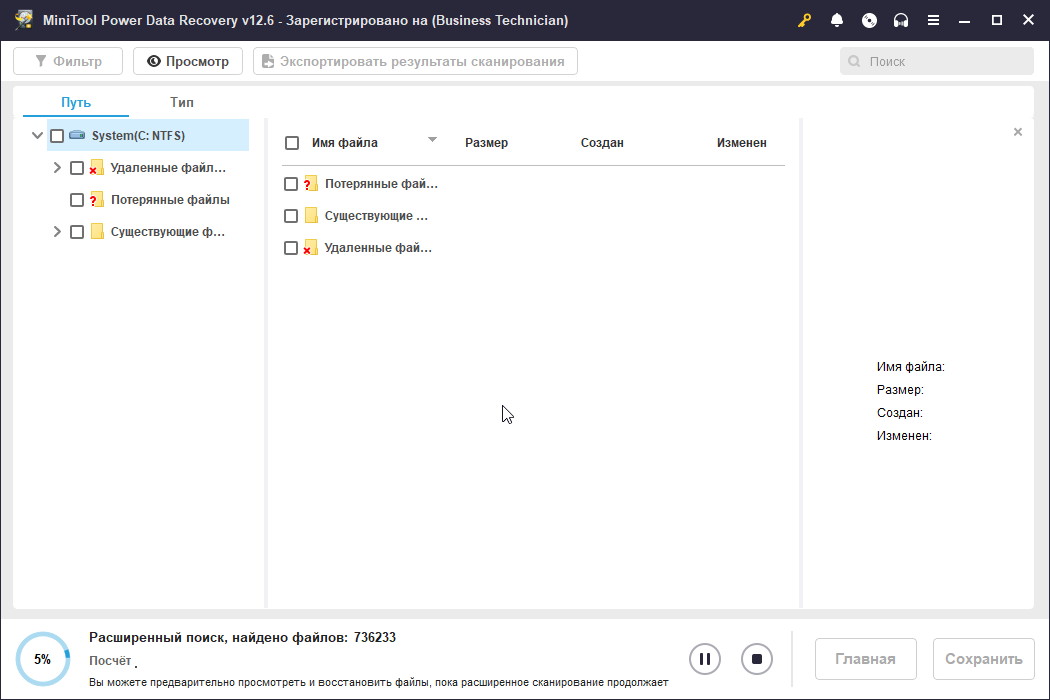Check the Удаленные файлы box in tree

(77, 168)
